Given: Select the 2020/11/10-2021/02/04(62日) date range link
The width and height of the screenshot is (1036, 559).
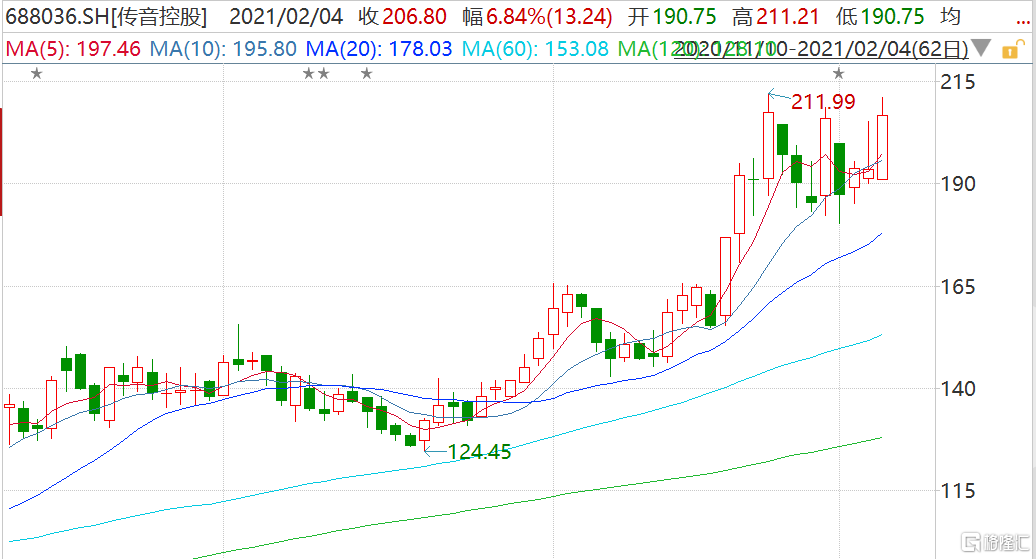Looking at the screenshot, I should (821, 49).
